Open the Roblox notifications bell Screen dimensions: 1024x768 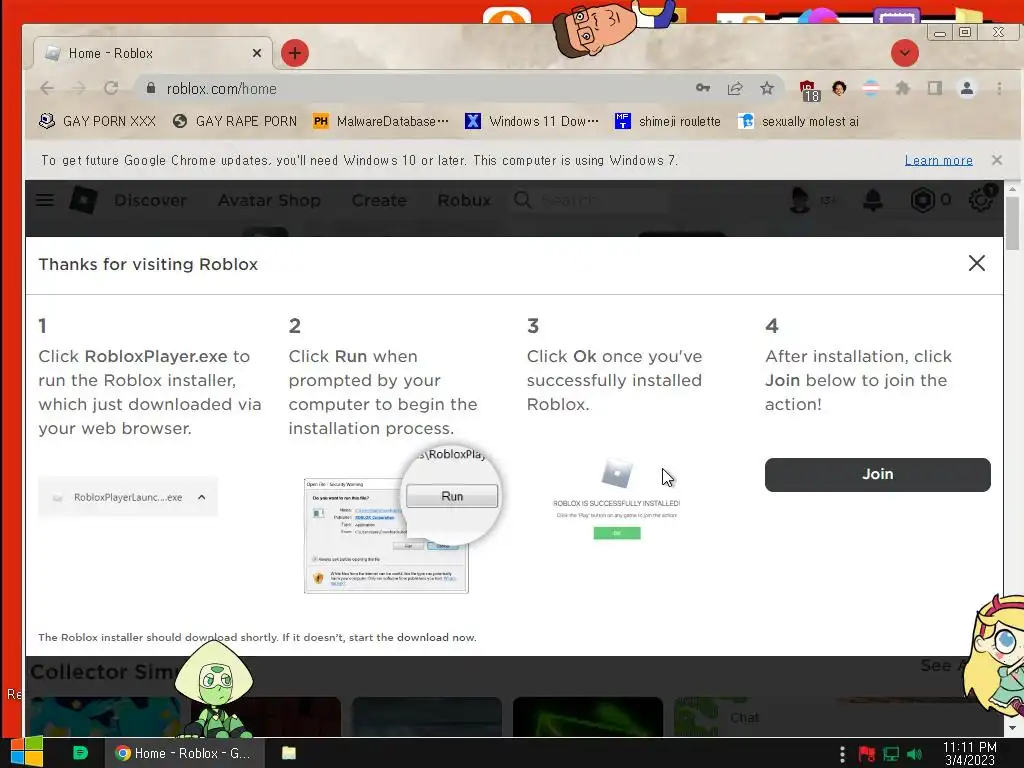(x=873, y=200)
